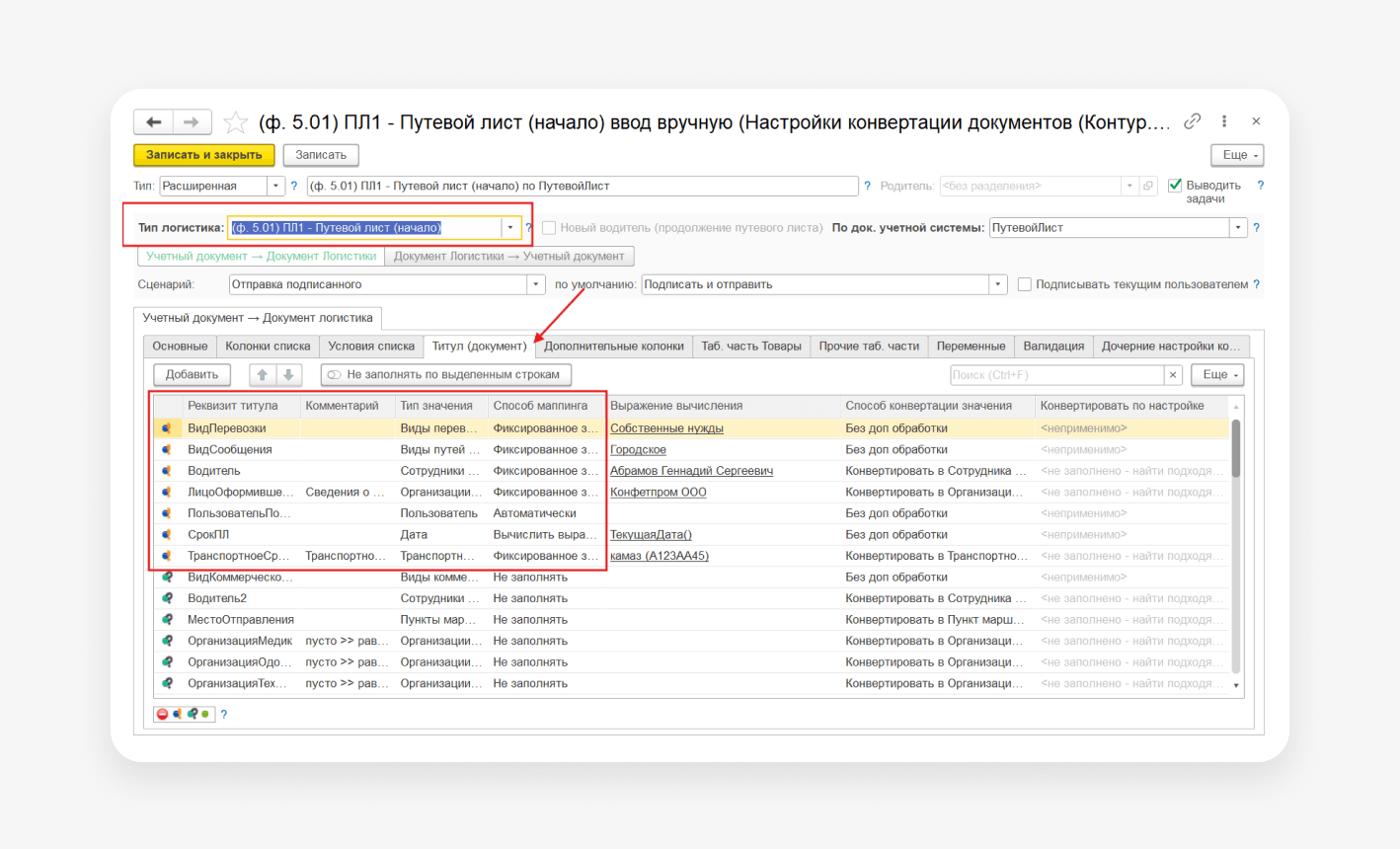This screenshot has width=1400, height=849.
Task: Open the table's Еще menu next to search
Action: point(1217,375)
